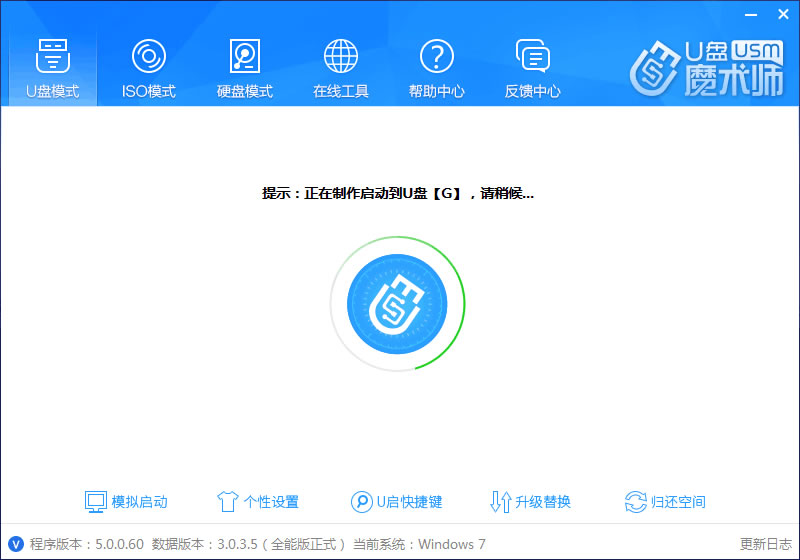Open the 硬盘模式 hard disk mode
This screenshot has width=800, height=560.
point(245,57)
